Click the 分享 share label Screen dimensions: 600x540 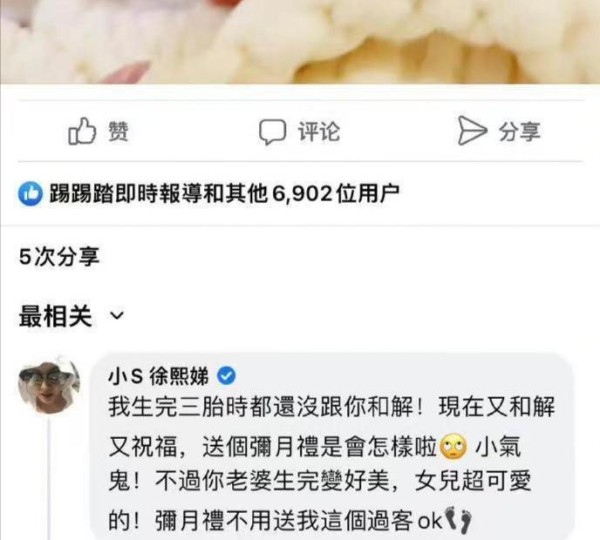[519, 131]
